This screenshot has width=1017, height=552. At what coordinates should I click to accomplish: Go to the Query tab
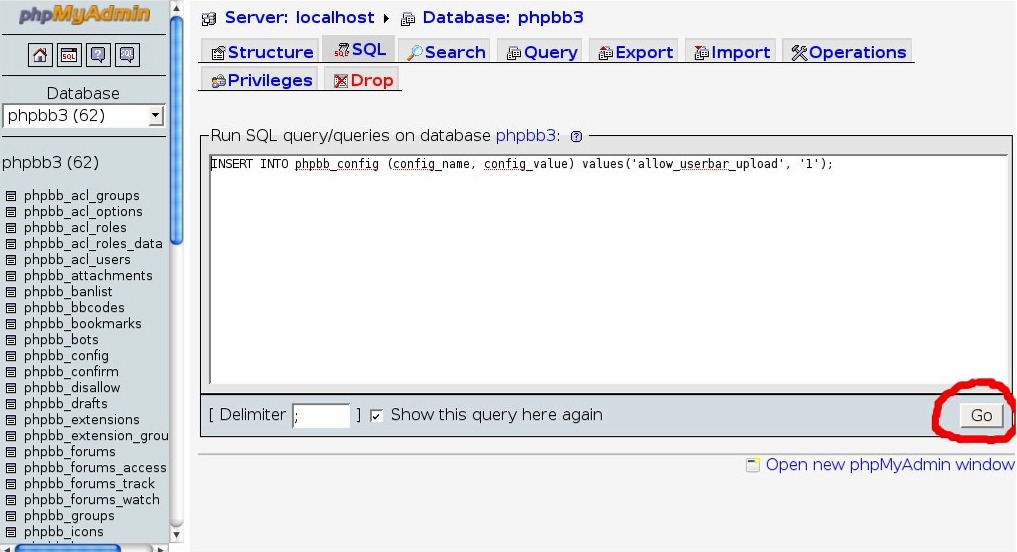coord(542,52)
